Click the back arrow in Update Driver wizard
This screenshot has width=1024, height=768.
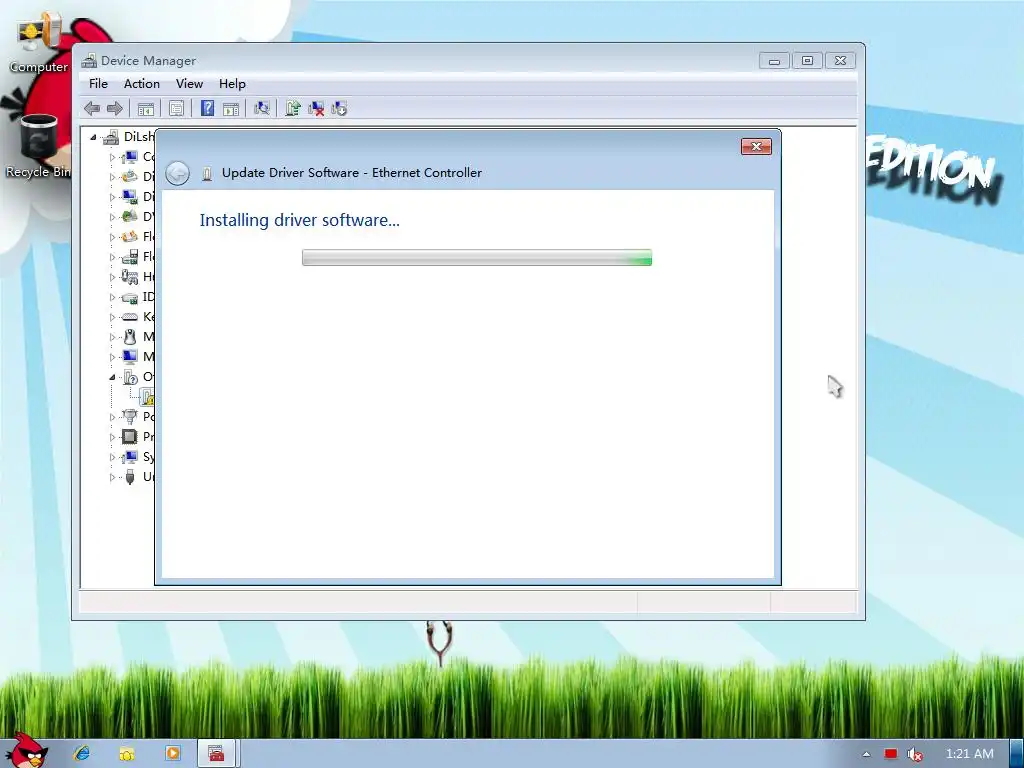pos(177,173)
